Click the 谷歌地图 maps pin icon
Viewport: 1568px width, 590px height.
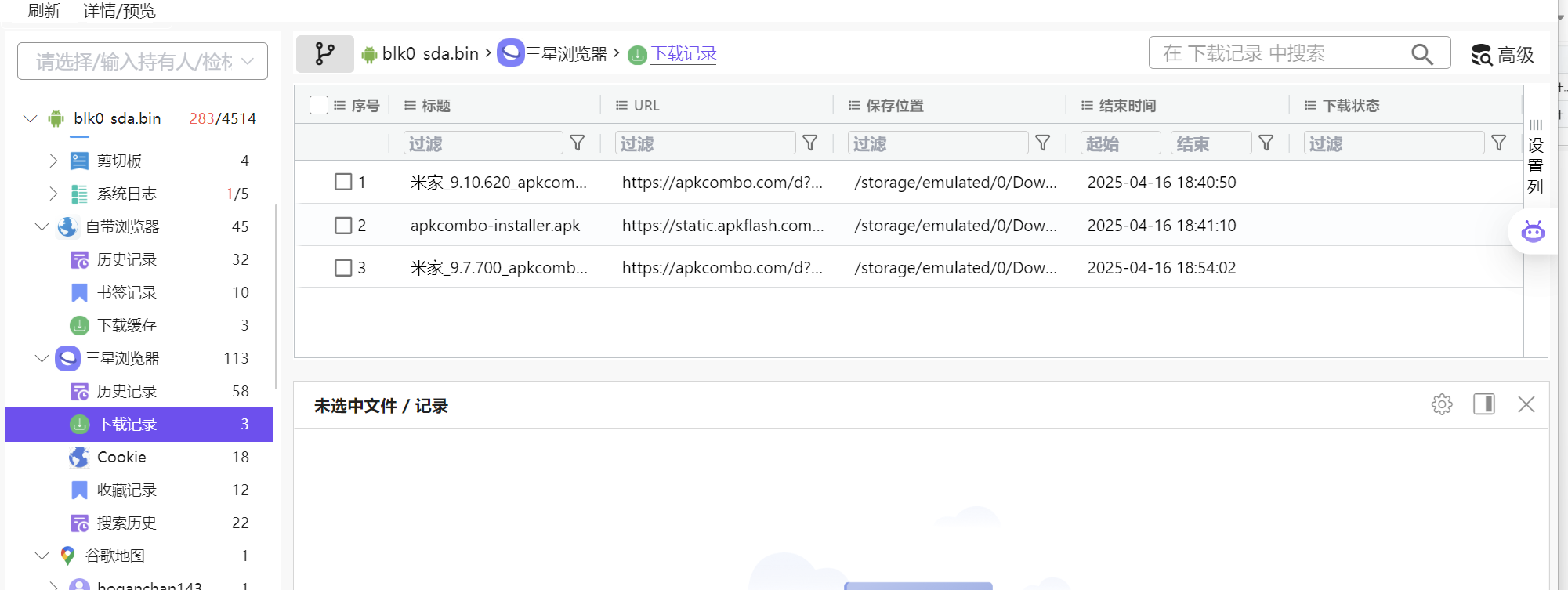pos(67,556)
